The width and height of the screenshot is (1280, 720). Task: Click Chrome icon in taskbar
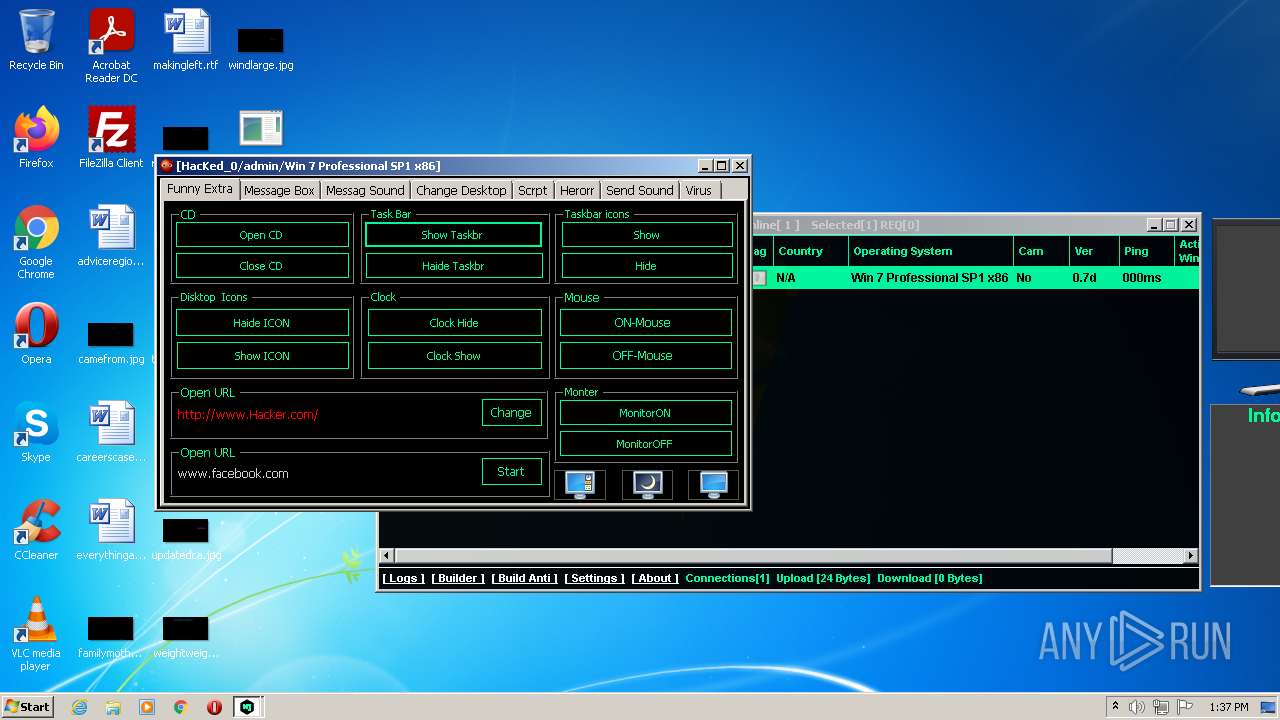coord(181,707)
